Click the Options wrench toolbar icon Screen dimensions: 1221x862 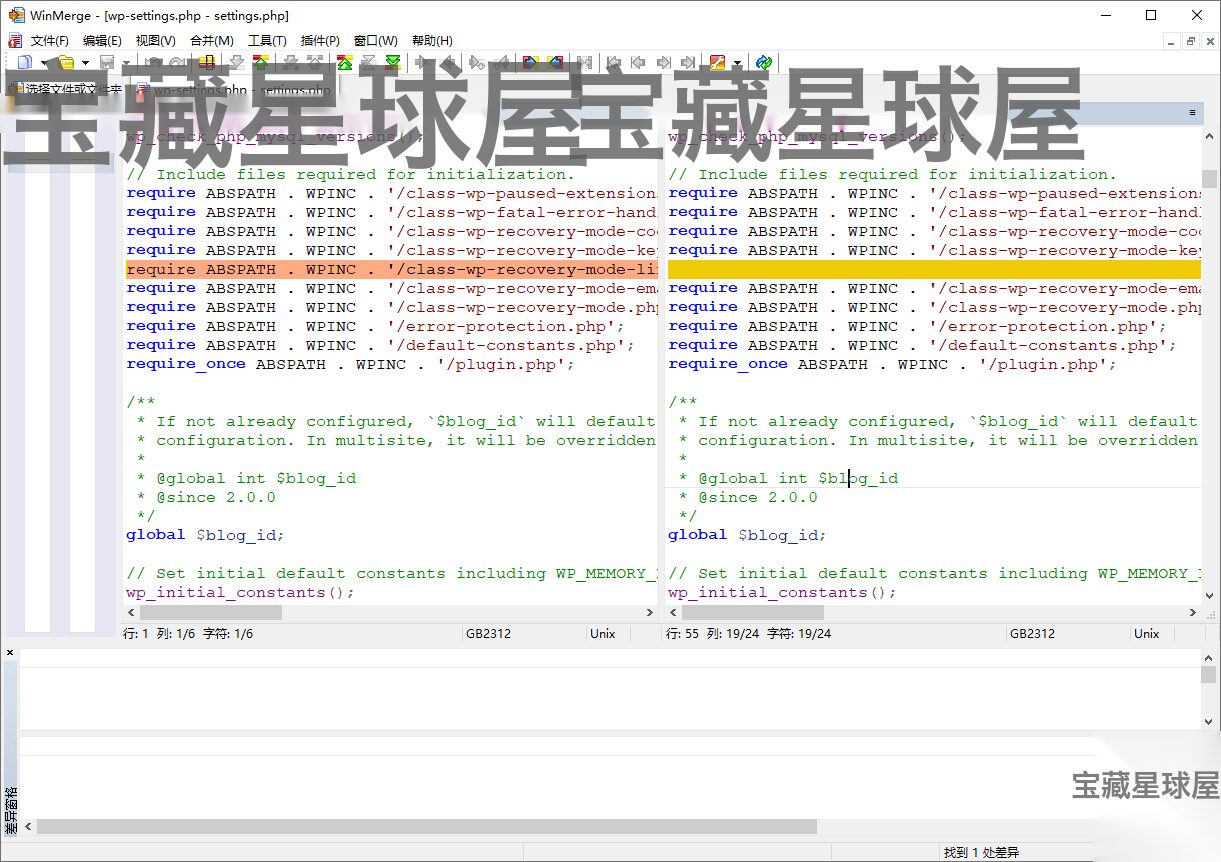(x=716, y=62)
